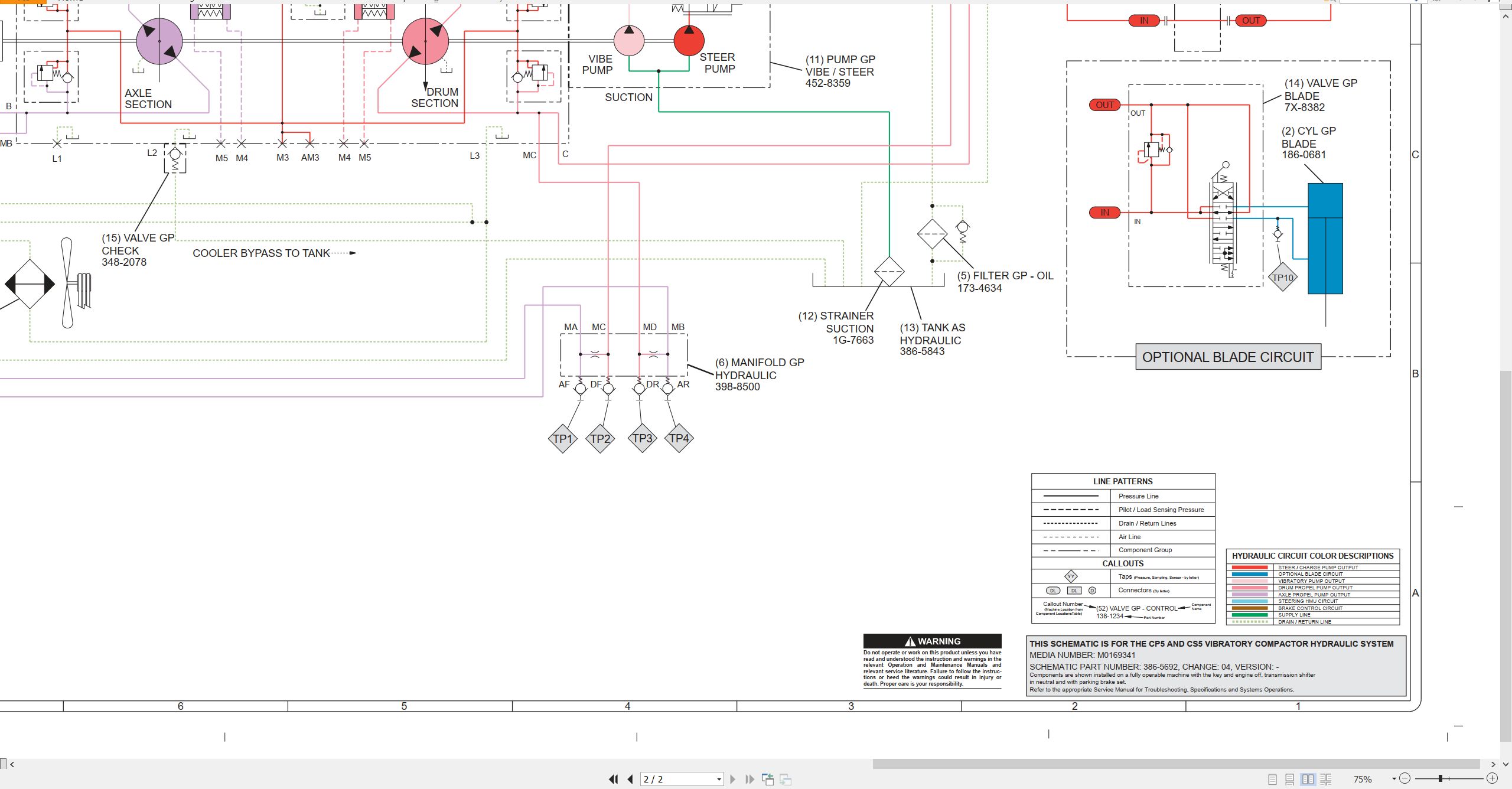Click the LINE PATTERNS table header

[1123, 481]
